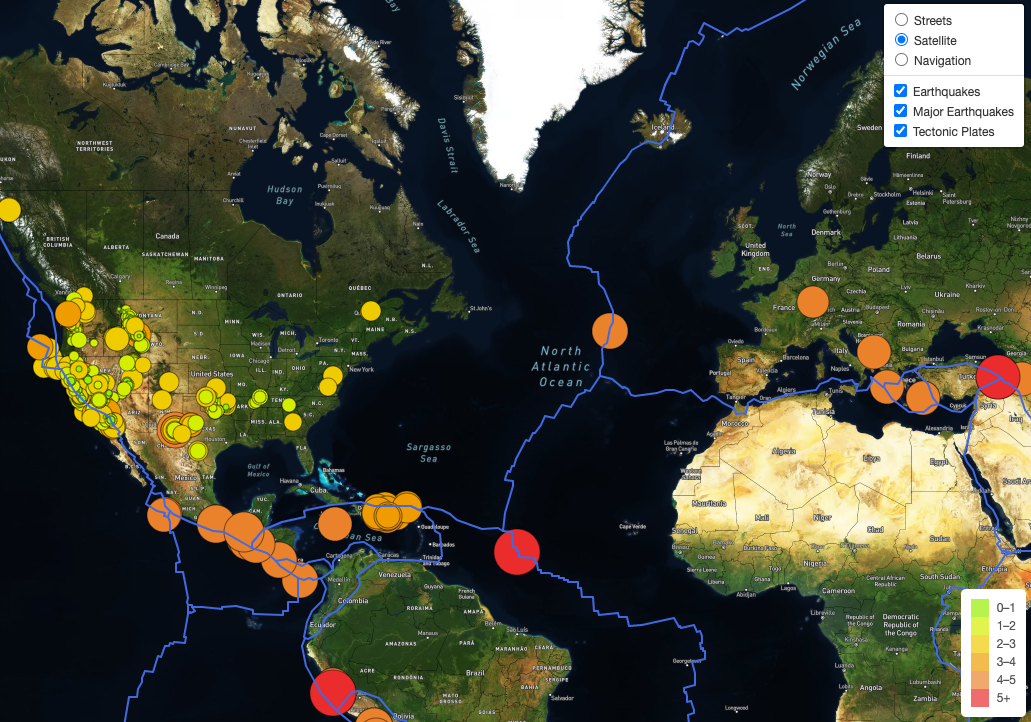Click the 'North Atlantic Ocean' map label
The image size is (1031, 722).
click(x=561, y=366)
